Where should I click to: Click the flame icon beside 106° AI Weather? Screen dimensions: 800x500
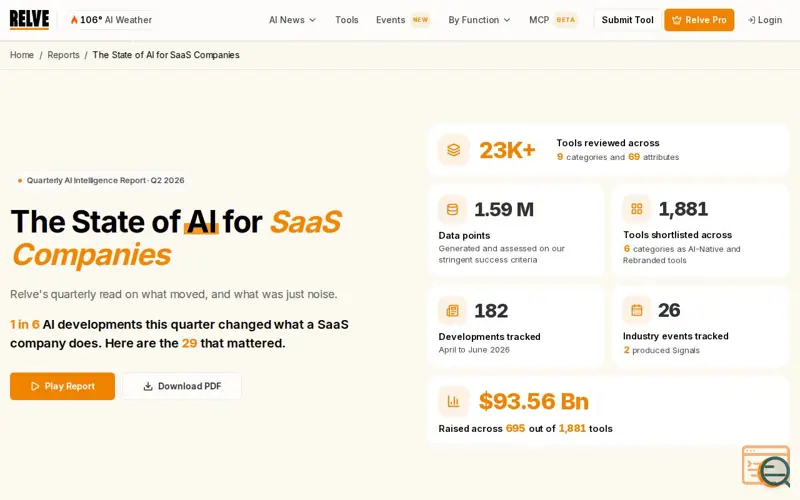pos(74,20)
